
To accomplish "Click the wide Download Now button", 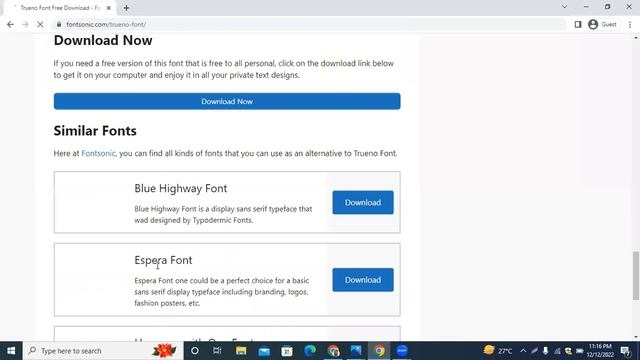I will (x=227, y=101).
